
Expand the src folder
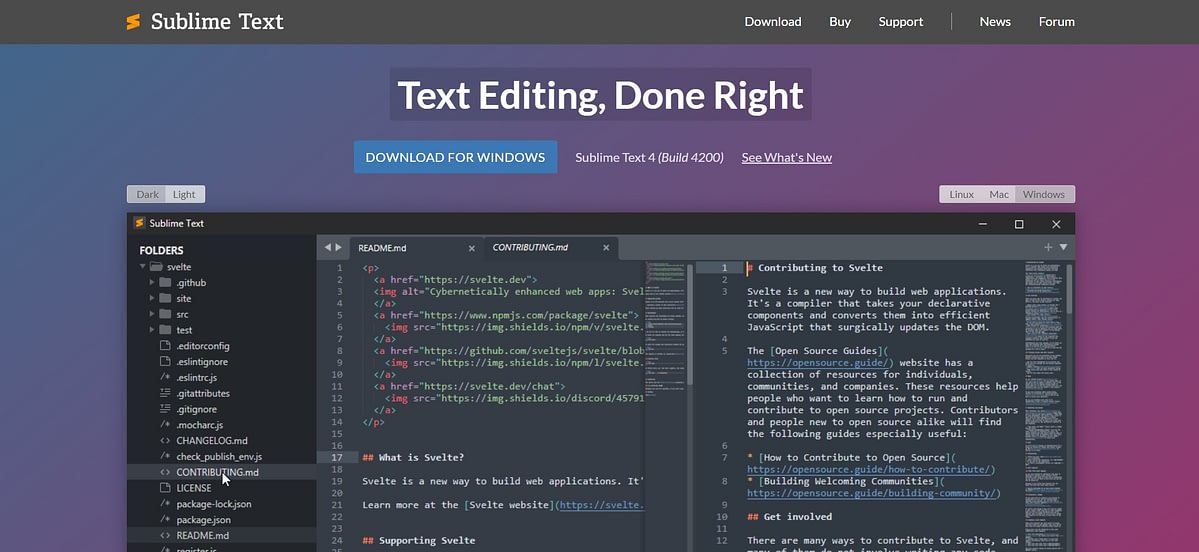[152, 314]
